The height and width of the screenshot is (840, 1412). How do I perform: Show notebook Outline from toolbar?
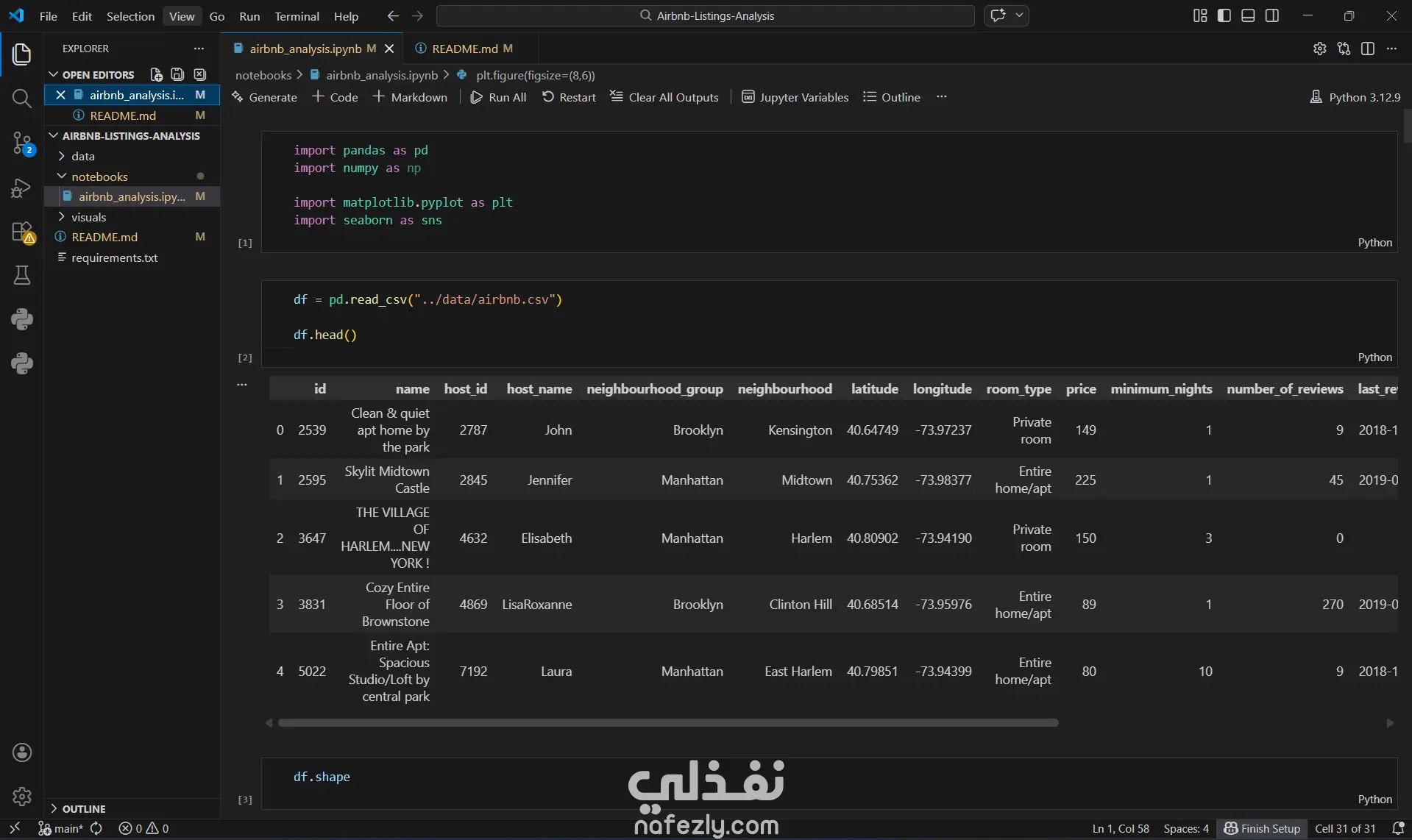click(x=892, y=97)
